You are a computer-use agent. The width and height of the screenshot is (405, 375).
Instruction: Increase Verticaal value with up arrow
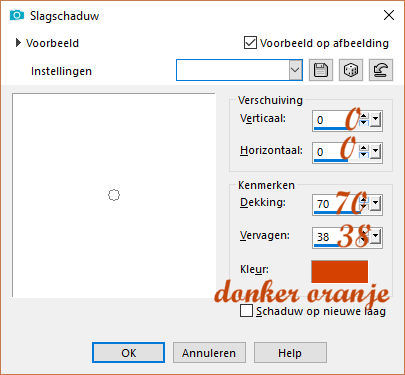(x=364, y=116)
